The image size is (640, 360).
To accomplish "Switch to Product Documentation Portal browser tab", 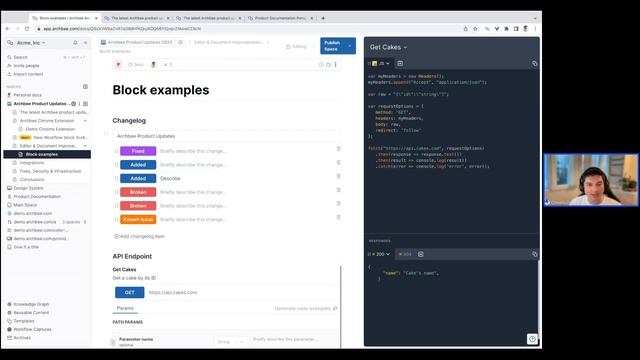I will click(x=281, y=18).
